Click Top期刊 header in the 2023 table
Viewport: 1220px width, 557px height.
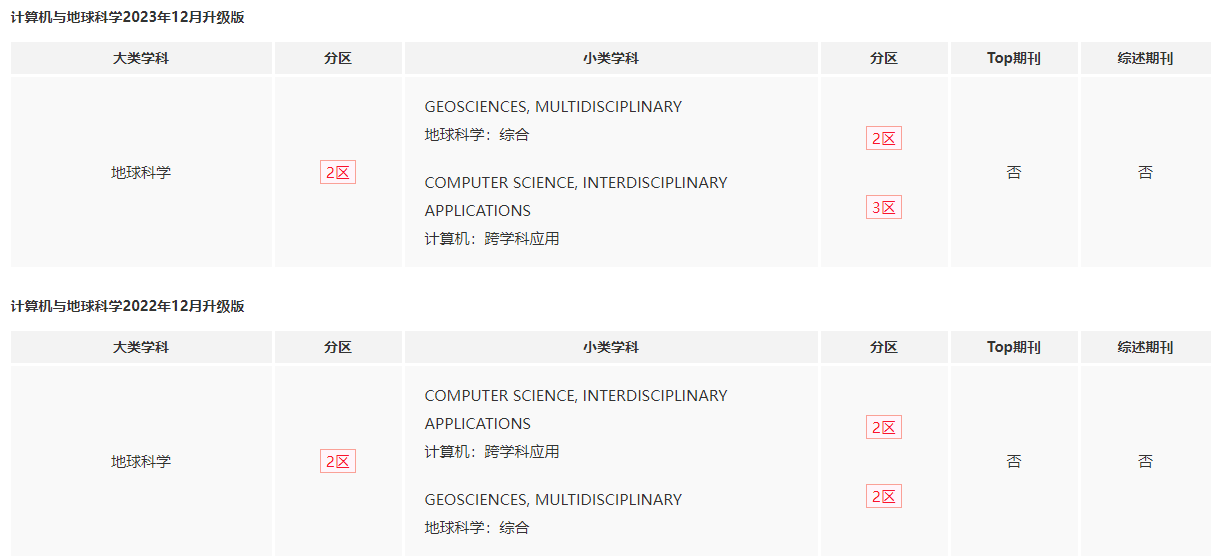tap(1014, 58)
